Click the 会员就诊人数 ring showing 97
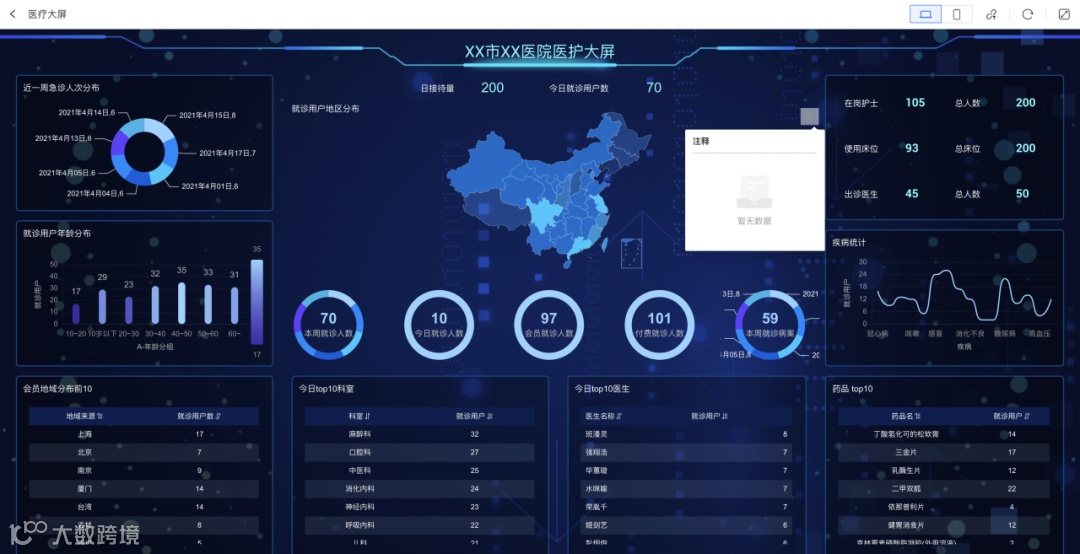Image resolution: width=1080 pixels, height=554 pixels. click(x=549, y=325)
